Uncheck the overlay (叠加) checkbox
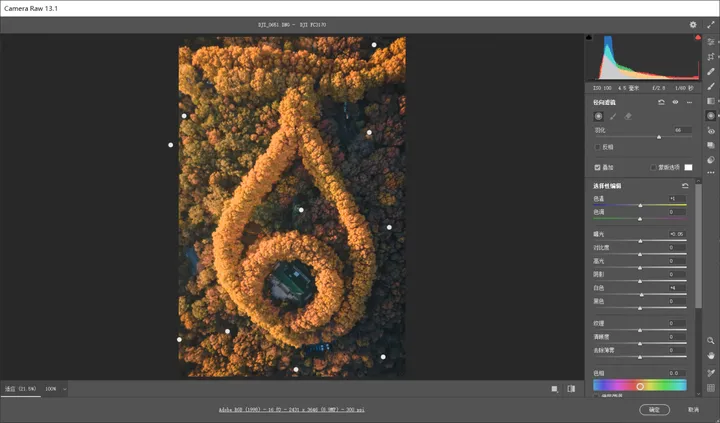The height and width of the screenshot is (423, 720). (597, 168)
